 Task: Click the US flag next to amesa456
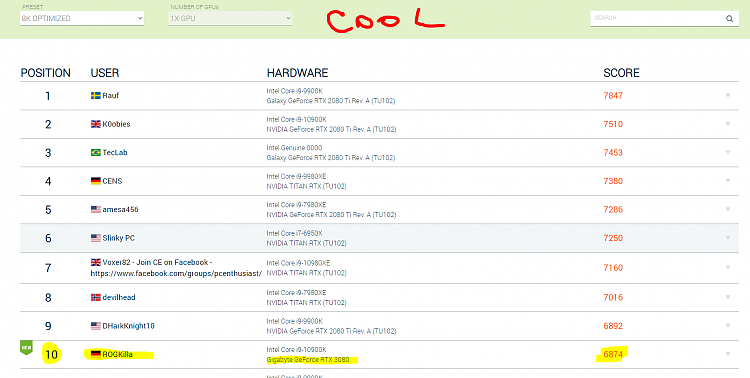click(x=96, y=209)
